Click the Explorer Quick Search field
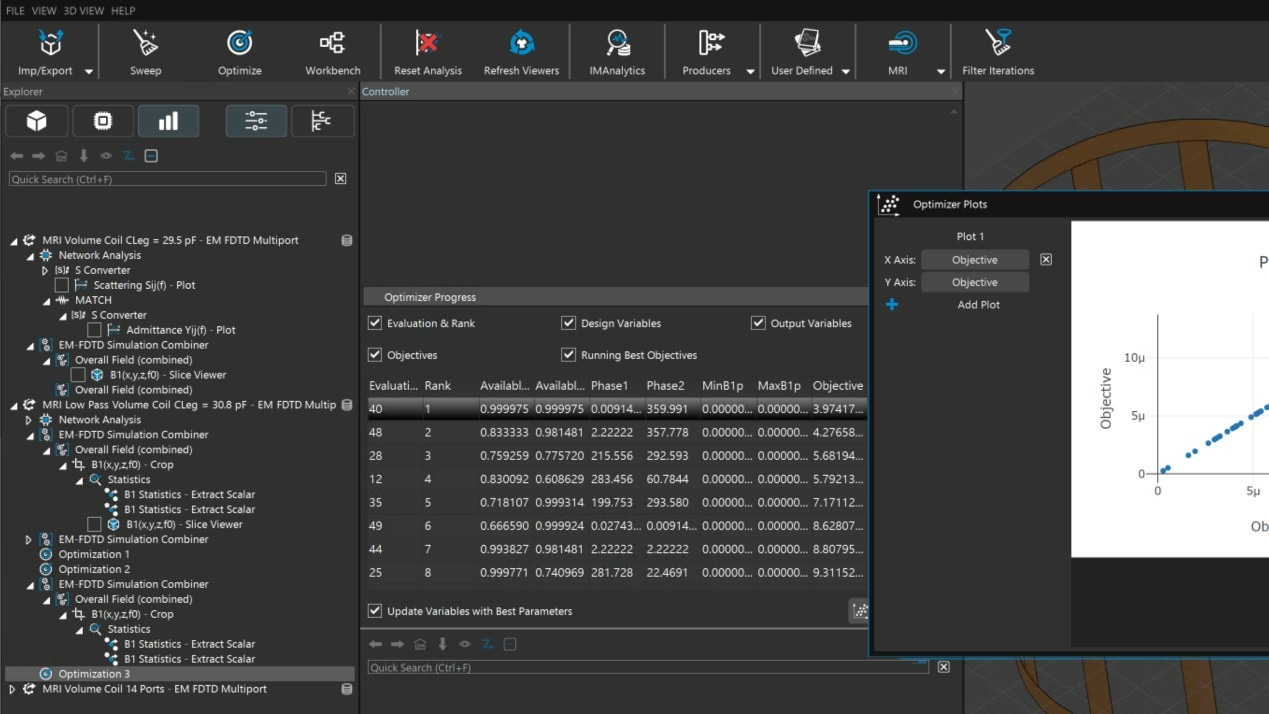The width and height of the screenshot is (1269, 714). pos(167,179)
